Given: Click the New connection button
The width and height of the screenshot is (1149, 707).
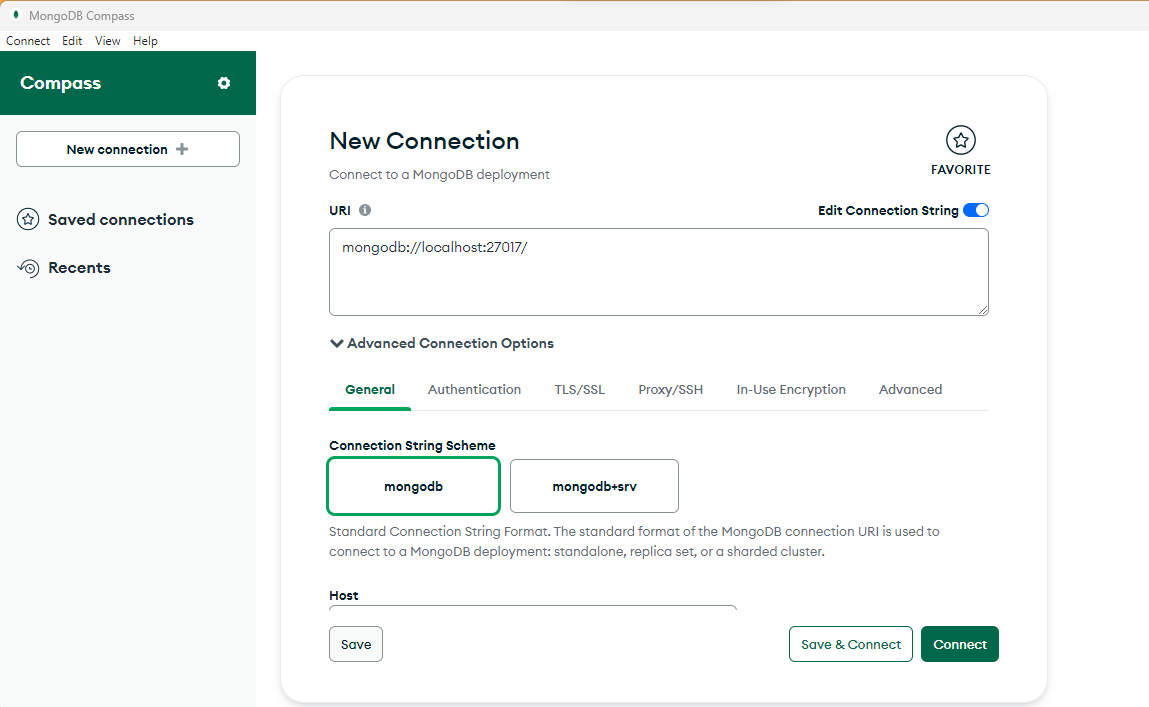Looking at the screenshot, I should [x=128, y=149].
